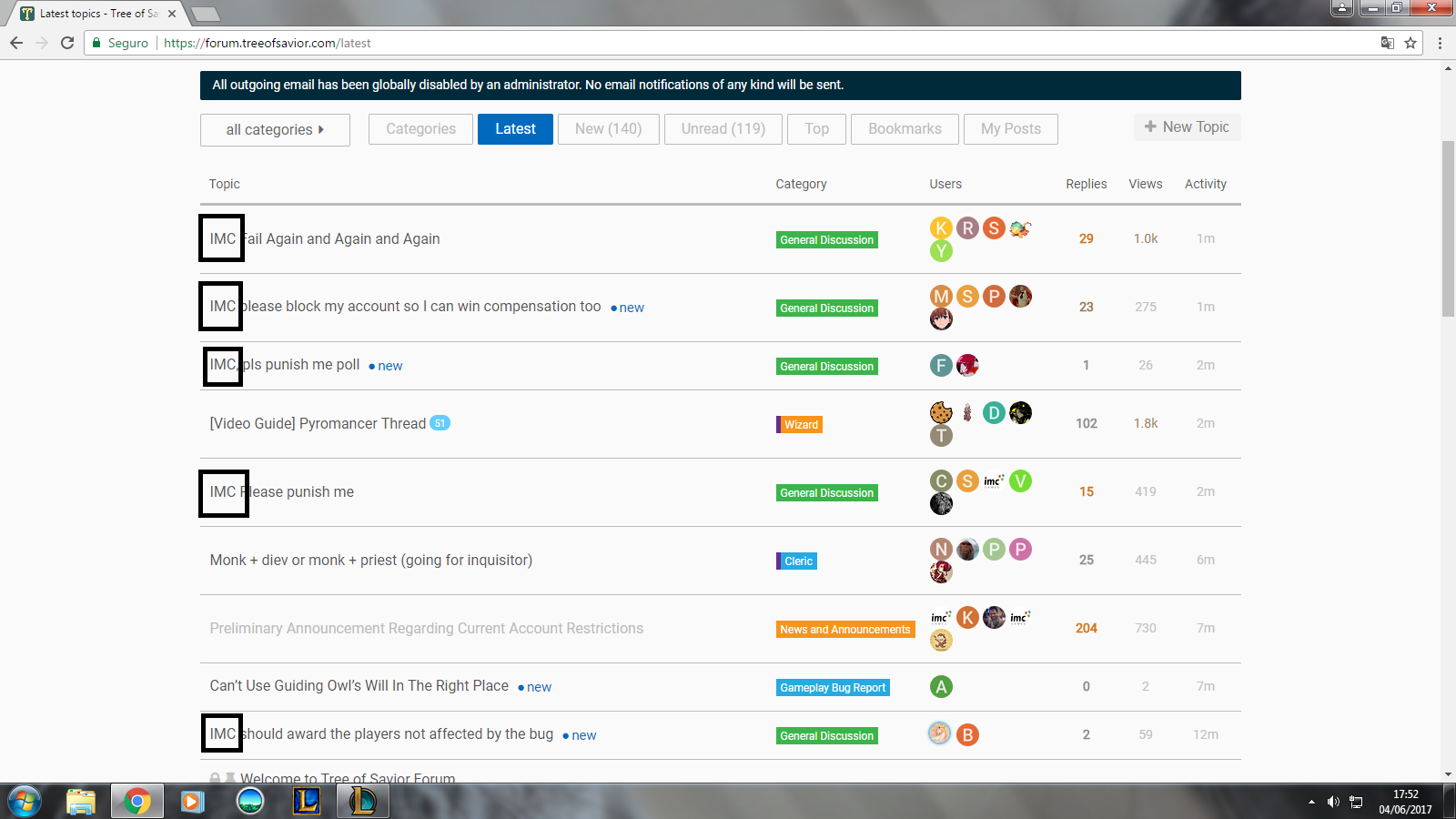1456x819 pixels.
Task: Click the orange Wizard category badge
Action: click(x=800, y=425)
